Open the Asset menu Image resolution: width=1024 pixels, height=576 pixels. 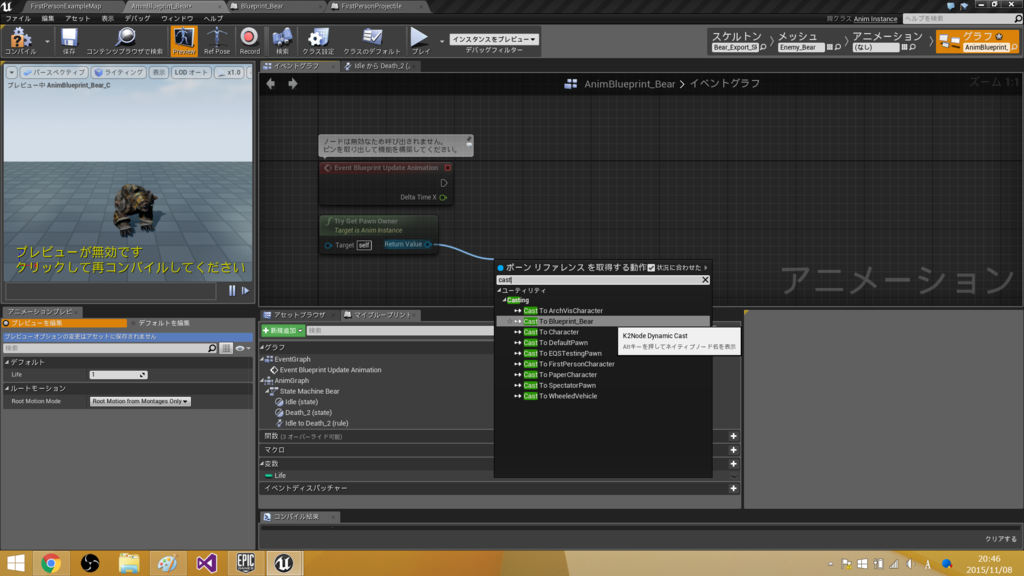point(77,18)
